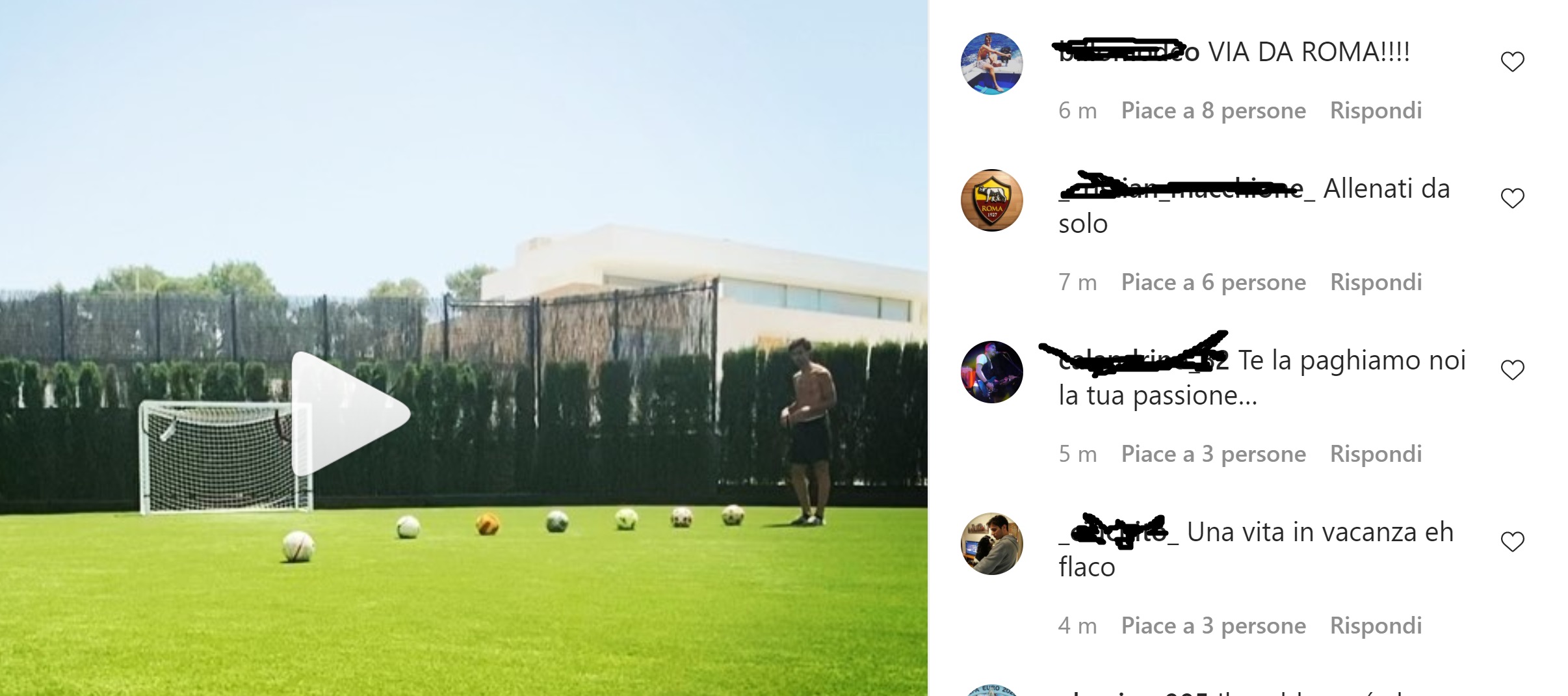Open username on 'Allenati da solo' comment

tap(1186, 189)
